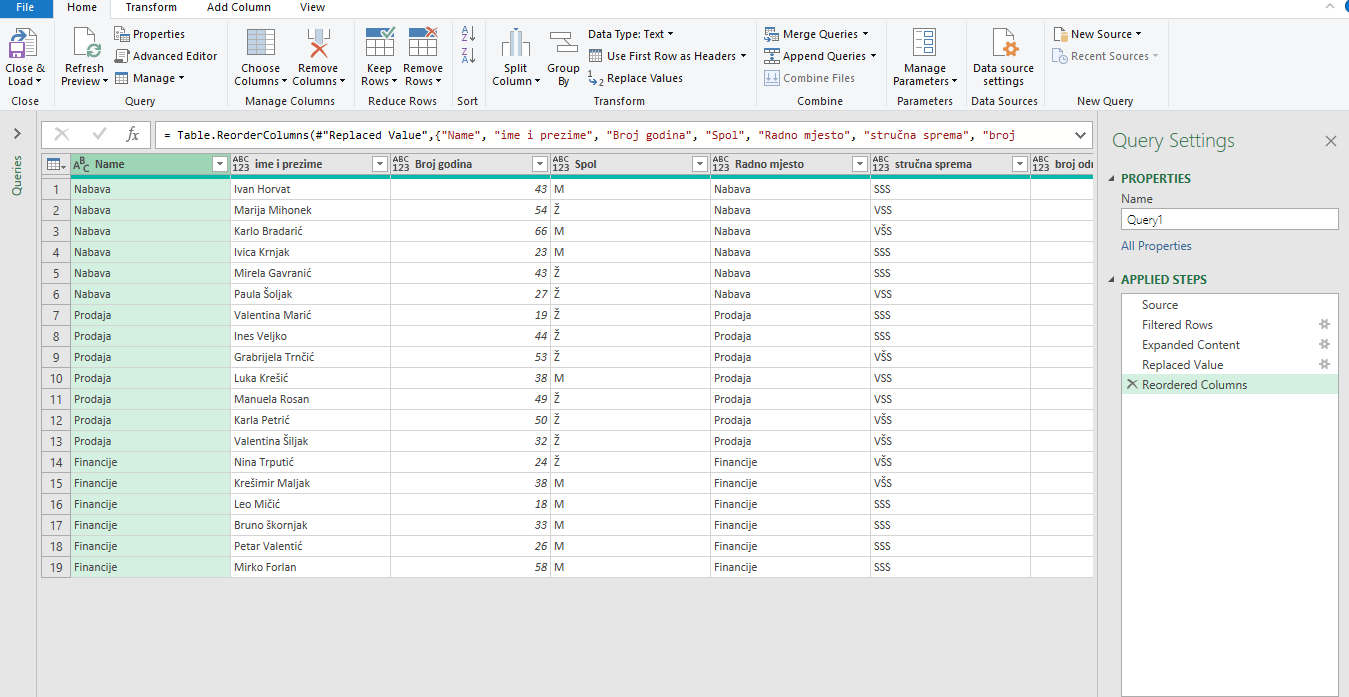Viewport: 1349px width, 697px height.
Task: Open the Name column filter dropdown
Action: 220,164
